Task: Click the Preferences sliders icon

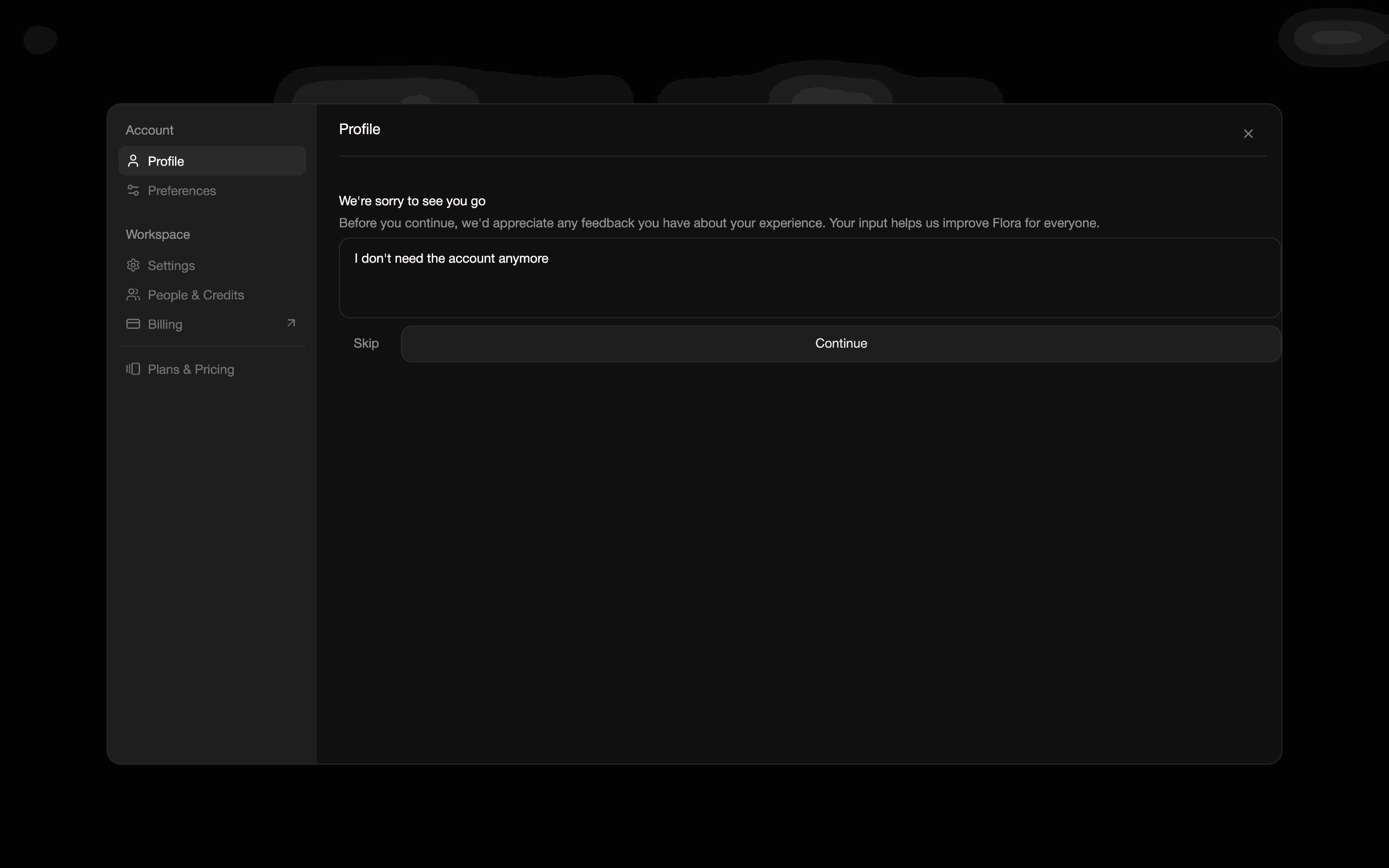Action: click(133, 190)
